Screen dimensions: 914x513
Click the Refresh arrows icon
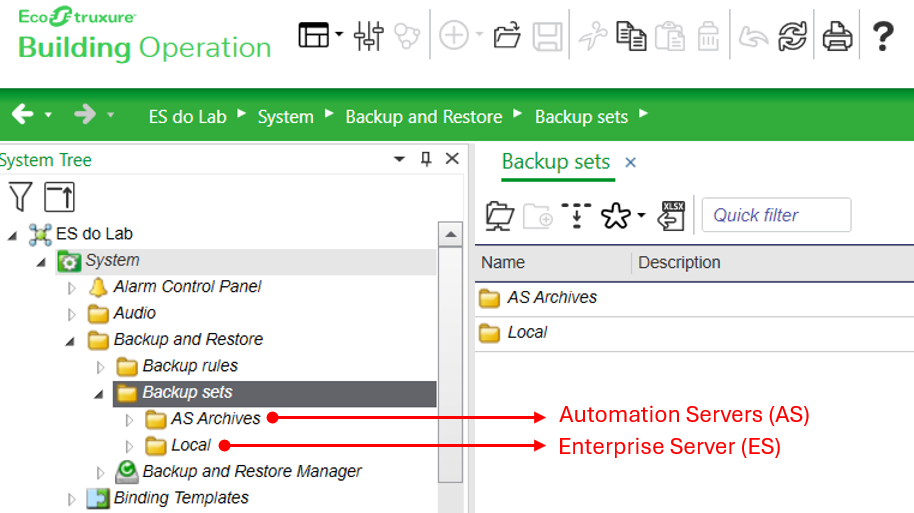[x=792, y=36]
